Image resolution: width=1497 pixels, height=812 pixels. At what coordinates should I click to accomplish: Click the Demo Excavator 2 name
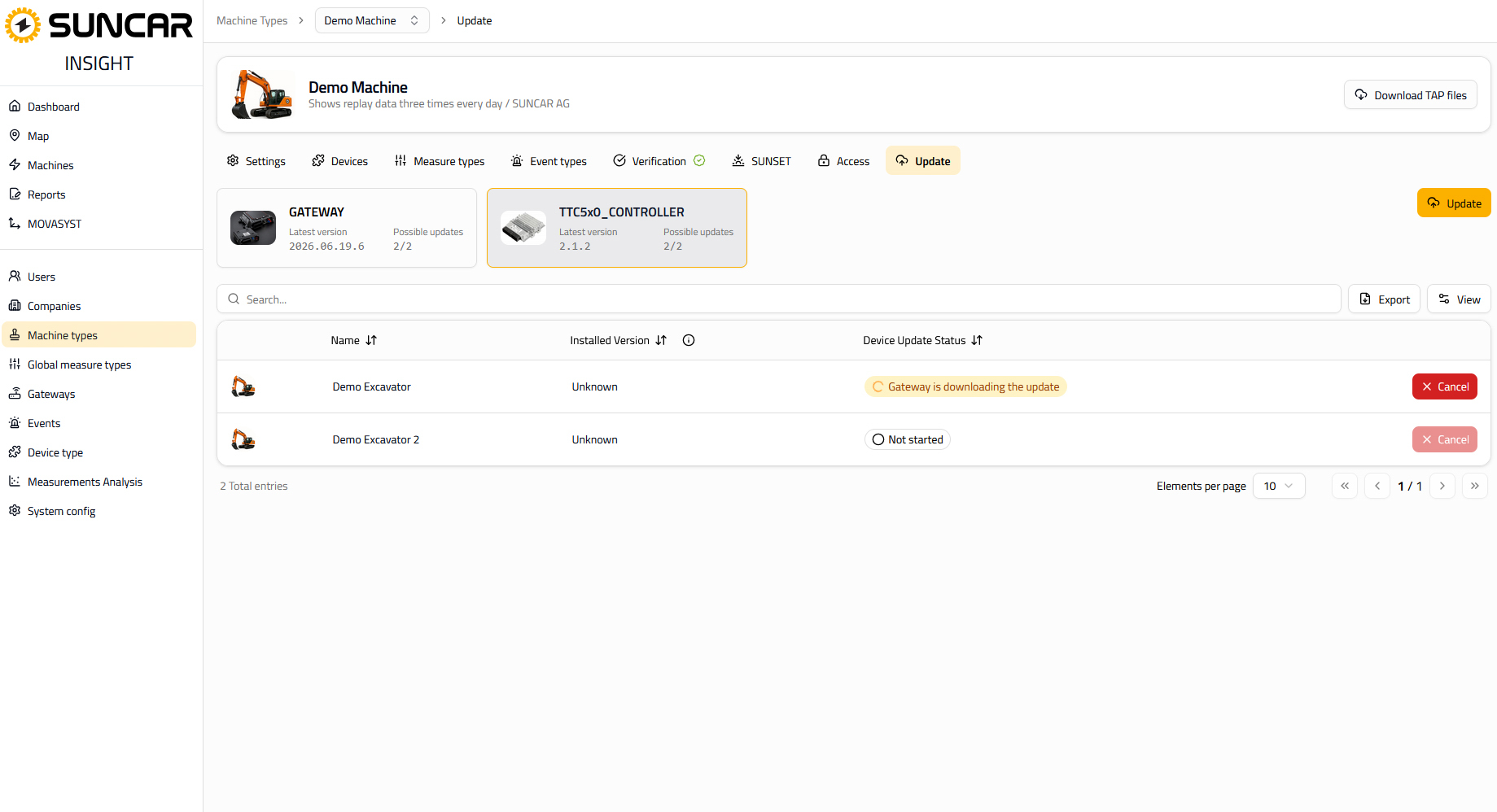tap(376, 439)
